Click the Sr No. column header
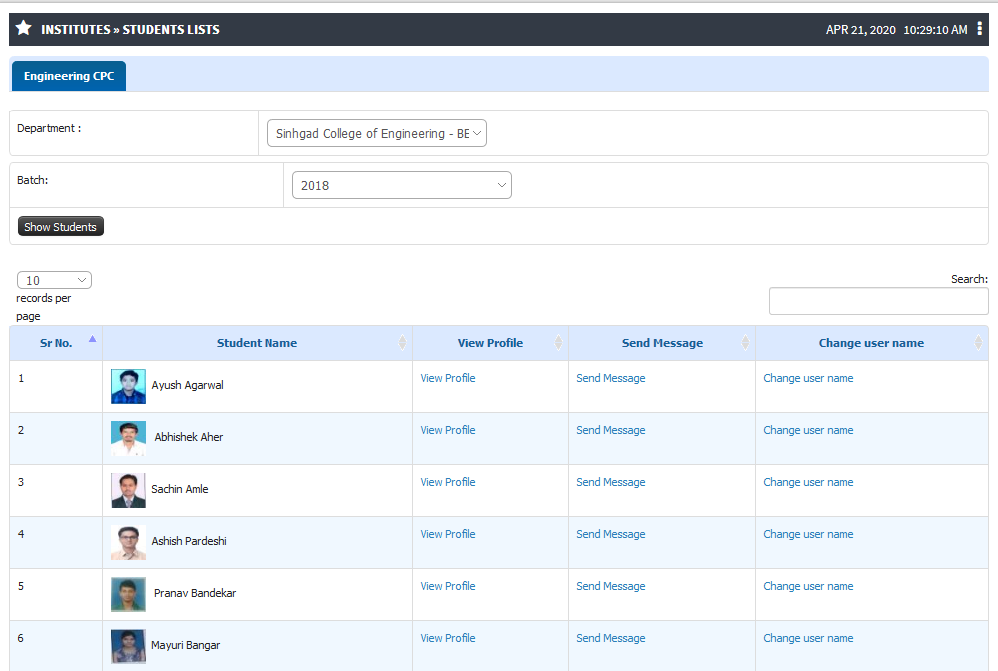Viewport: 998px width, 671px height. click(56, 343)
